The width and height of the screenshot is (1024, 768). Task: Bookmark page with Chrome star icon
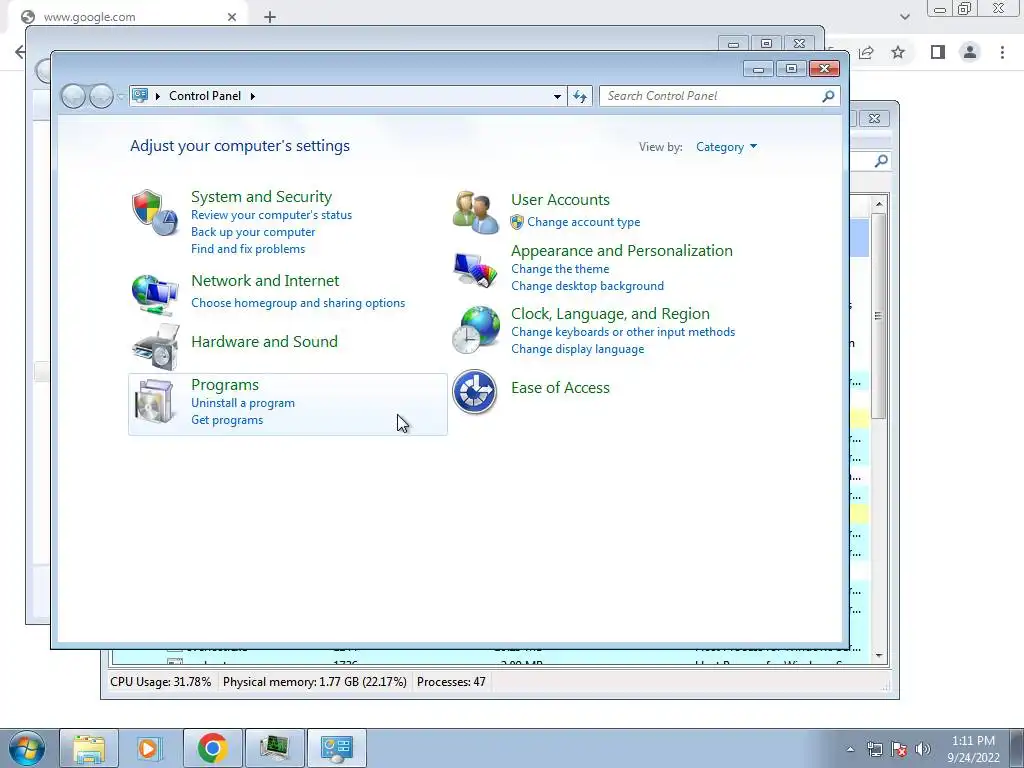(x=898, y=52)
